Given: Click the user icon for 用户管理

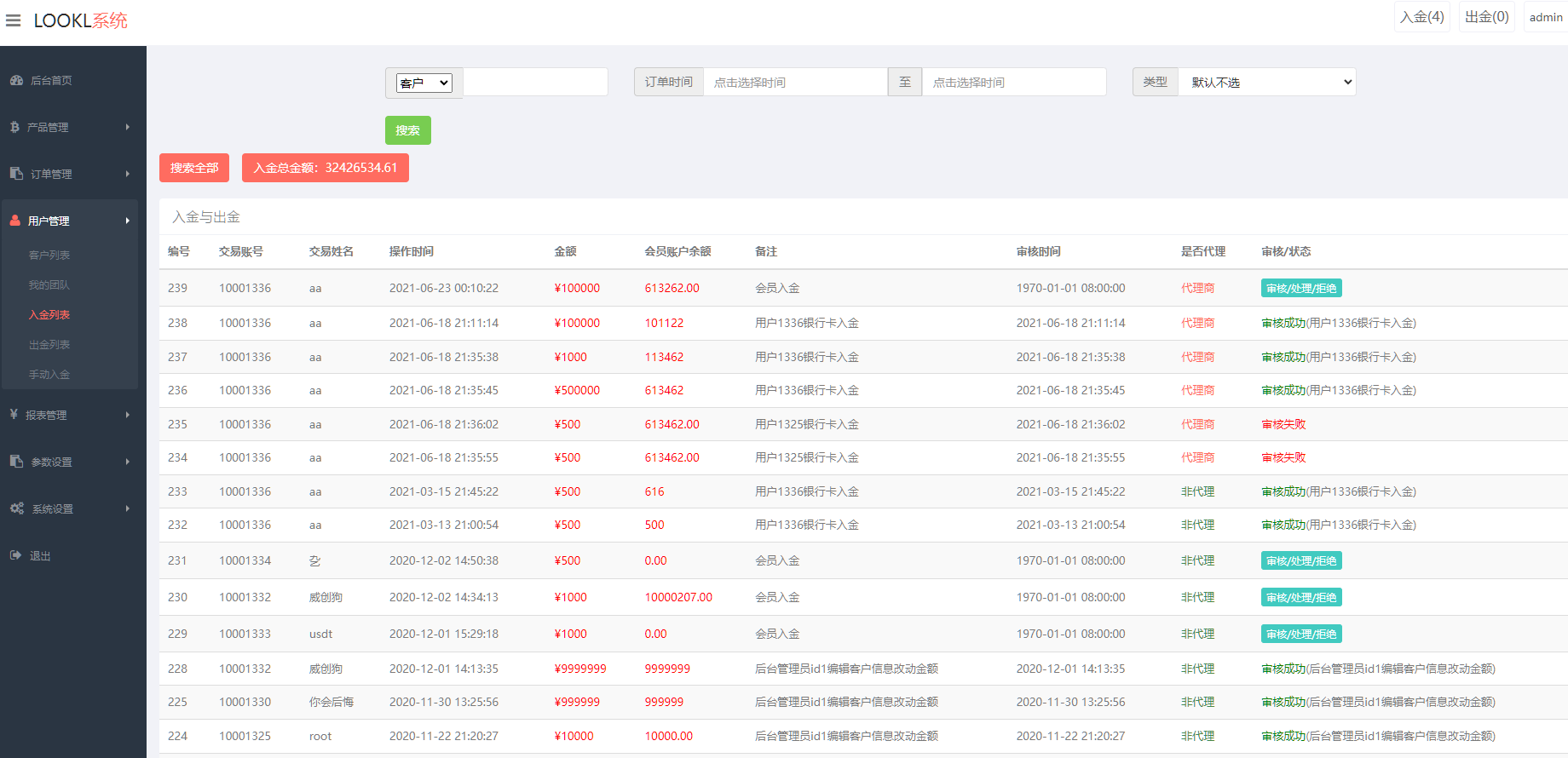Looking at the screenshot, I should pyautogui.click(x=15, y=221).
